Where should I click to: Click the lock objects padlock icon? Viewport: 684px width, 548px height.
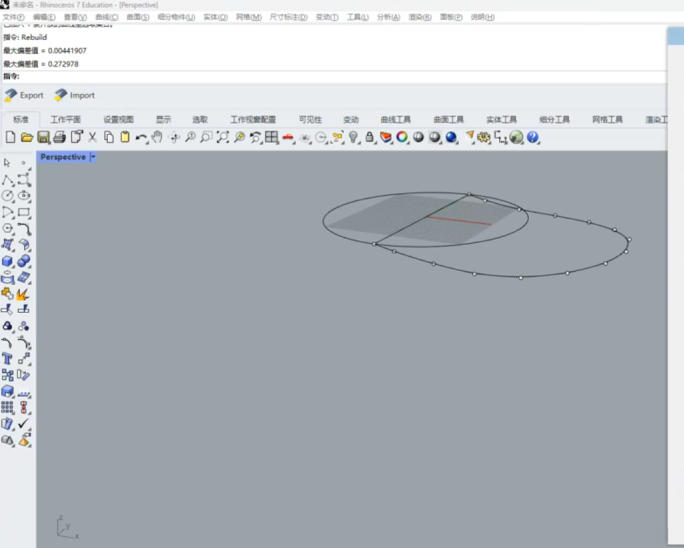370,137
